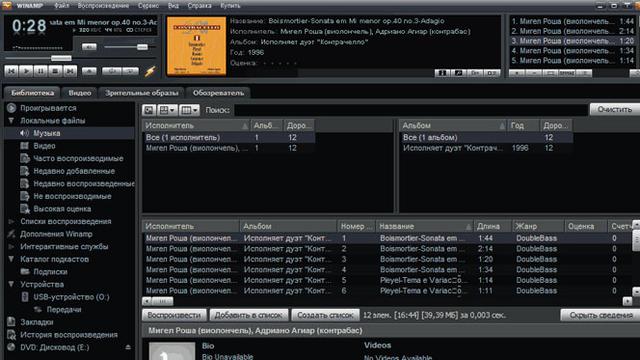The image size is (640, 360).
Task: Stop playback with the stop button
Action: (x=55, y=71)
